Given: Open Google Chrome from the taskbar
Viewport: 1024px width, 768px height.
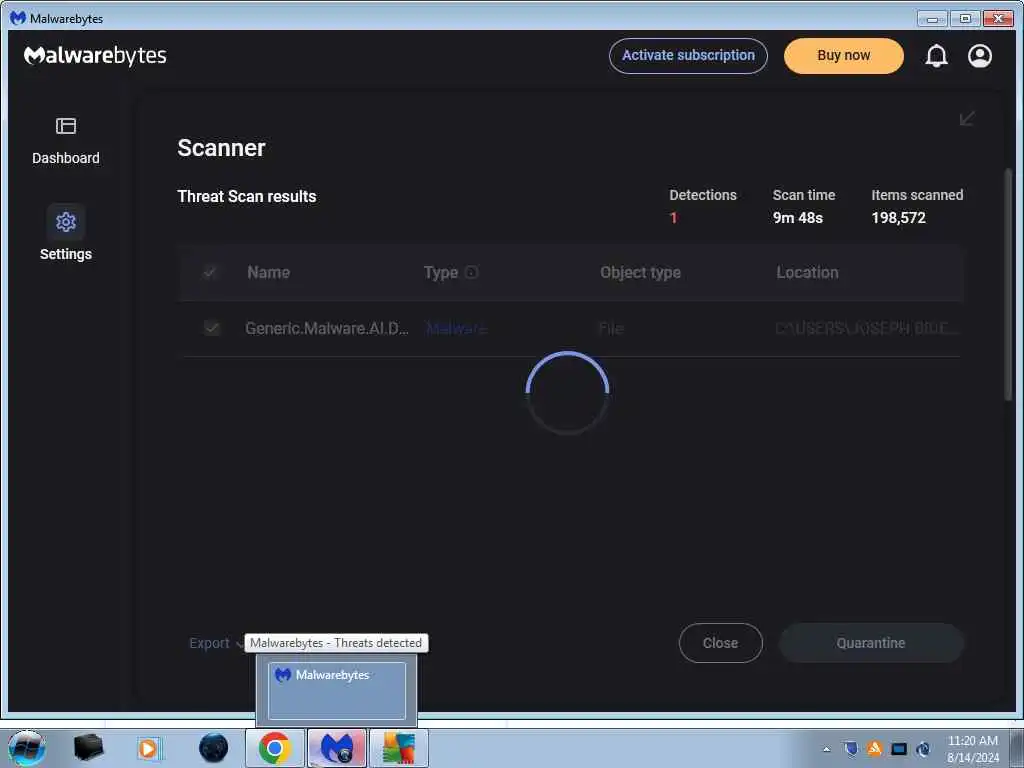Looking at the screenshot, I should (274, 748).
